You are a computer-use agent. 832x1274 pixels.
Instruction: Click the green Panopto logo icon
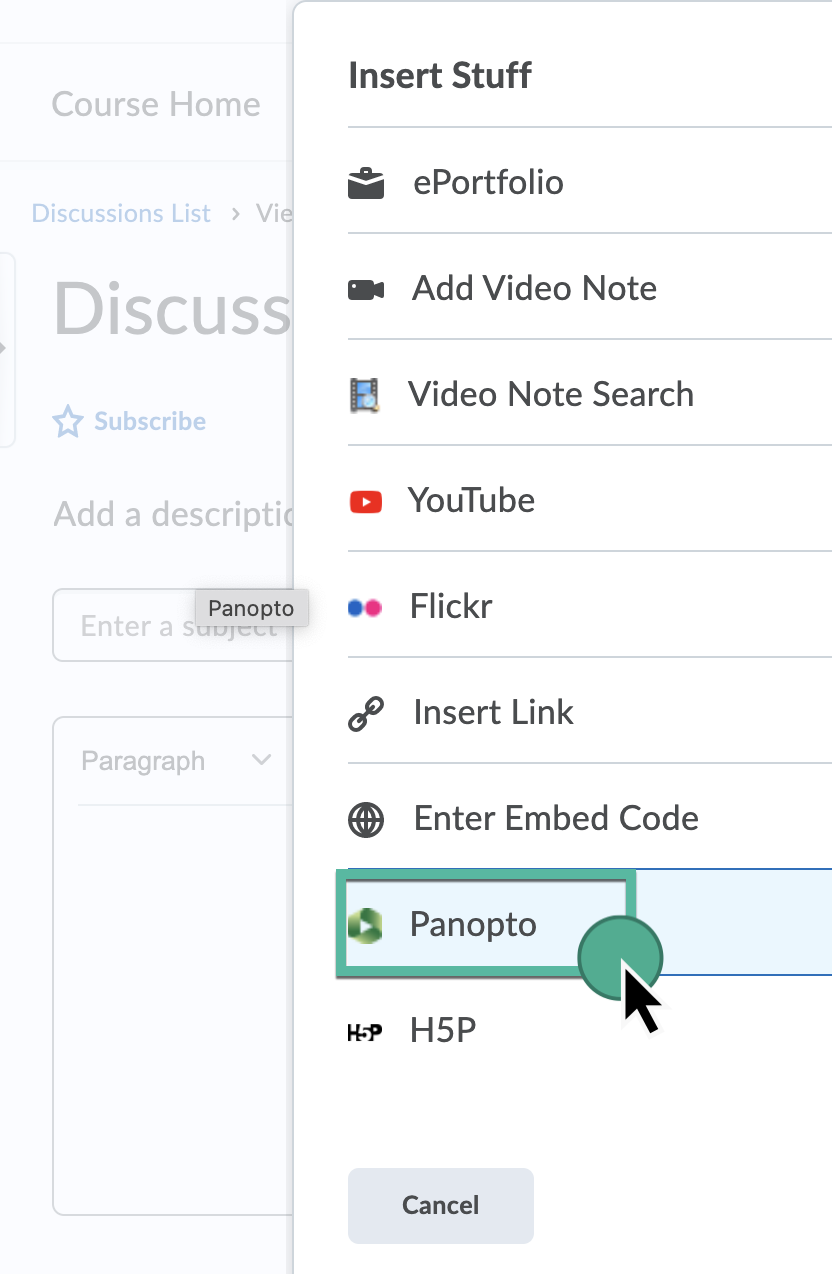(x=365, y=926)
